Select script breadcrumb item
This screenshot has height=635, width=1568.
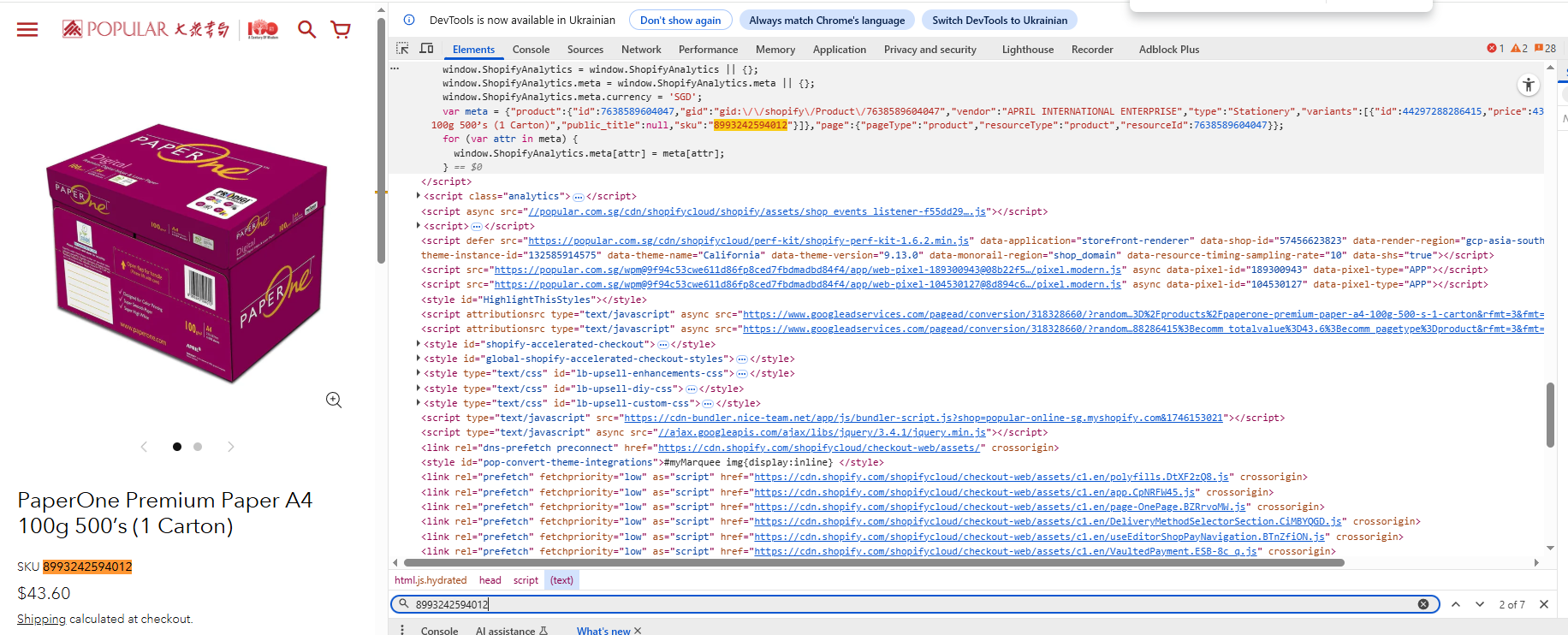pos(526,580)
